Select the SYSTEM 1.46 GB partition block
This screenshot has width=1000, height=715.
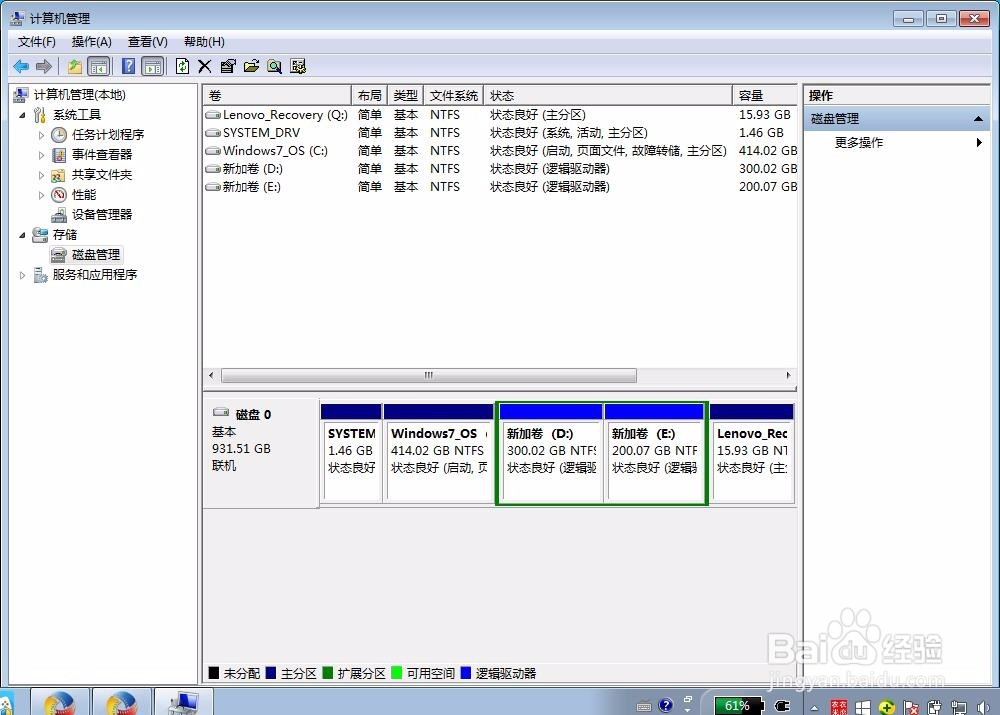[x=351, y=453]
